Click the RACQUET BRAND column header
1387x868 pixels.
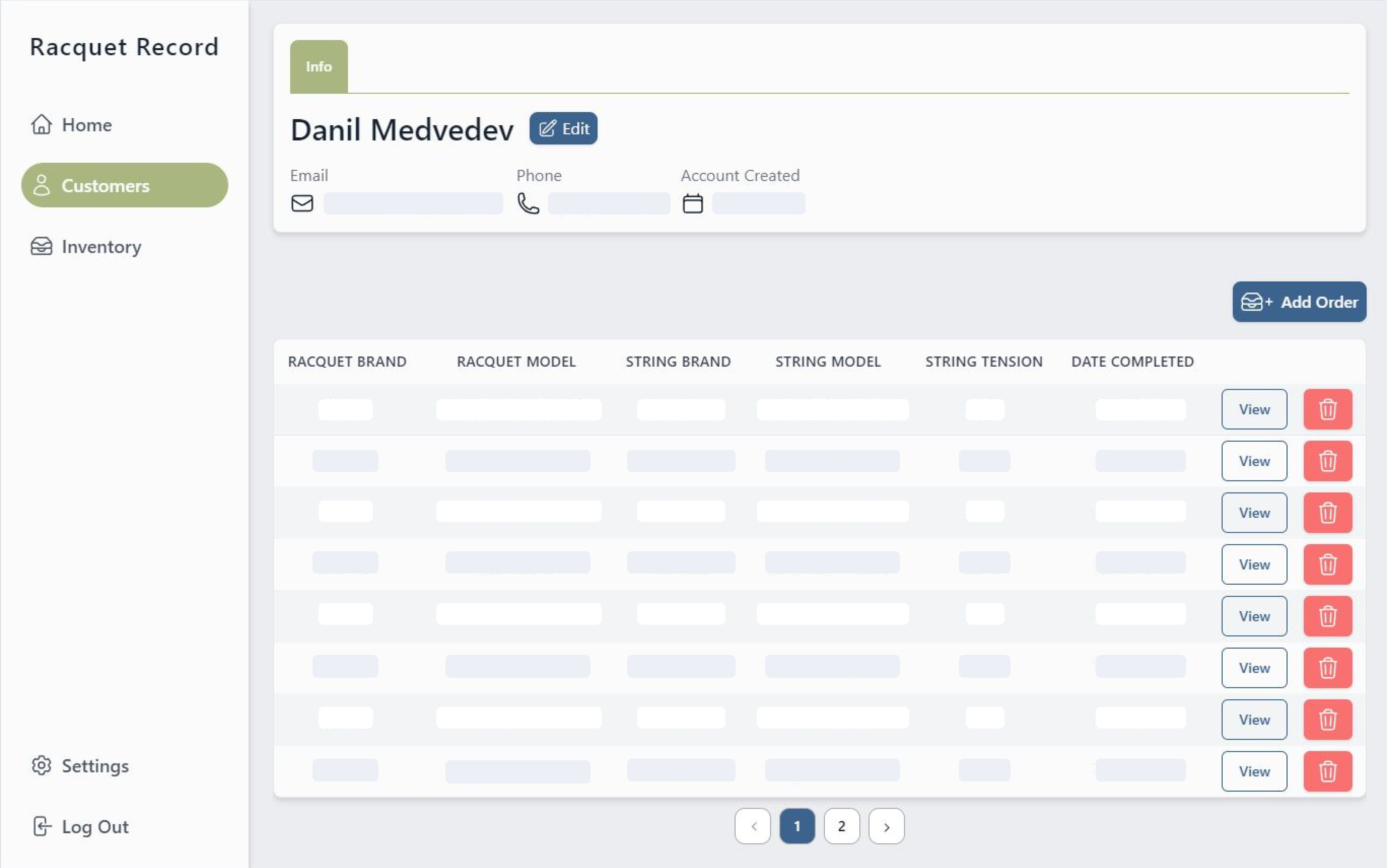pos(347,362)
